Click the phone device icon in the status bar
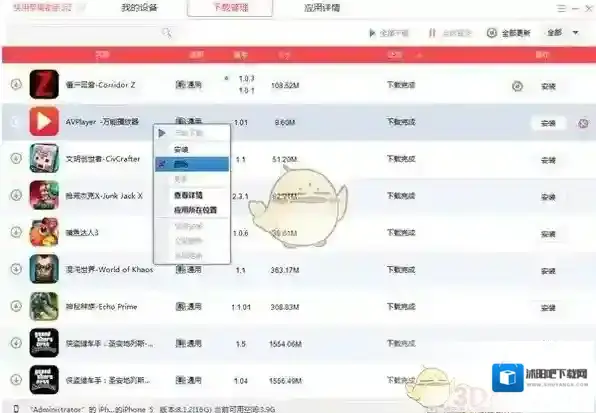The image size is (596, 413). point(16,408)
